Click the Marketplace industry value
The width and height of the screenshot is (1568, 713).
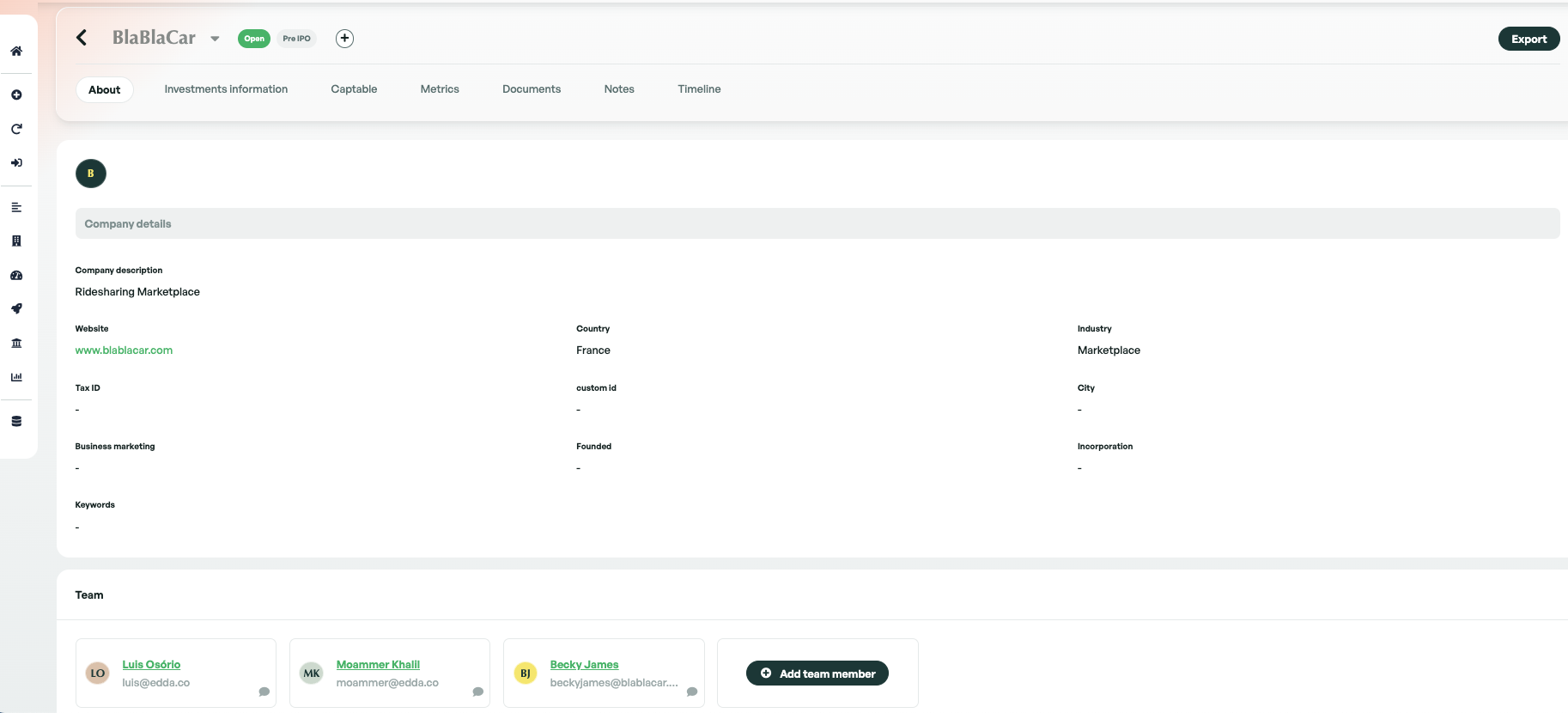pyautogui.click(x=1109, y=350)
